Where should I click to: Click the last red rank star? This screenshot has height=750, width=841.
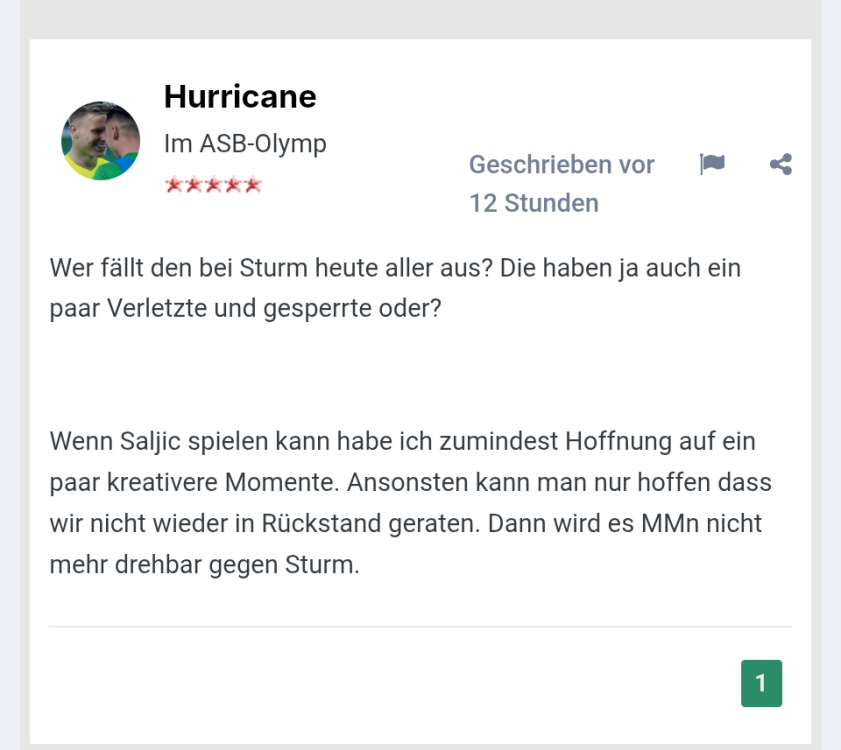tap(252, 185)
